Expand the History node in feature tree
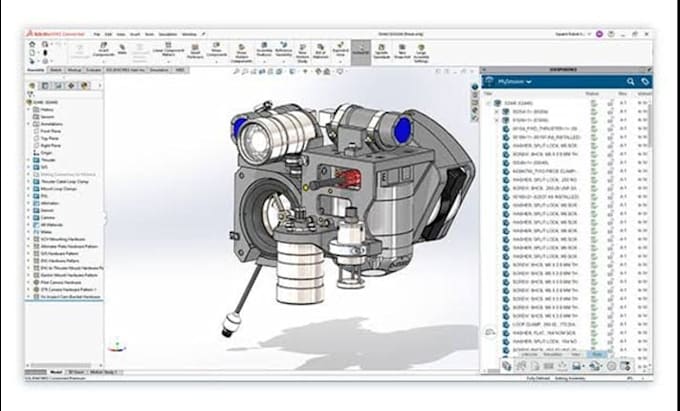Viewport: 680px width, 411px height. click(x=29, y=110)
